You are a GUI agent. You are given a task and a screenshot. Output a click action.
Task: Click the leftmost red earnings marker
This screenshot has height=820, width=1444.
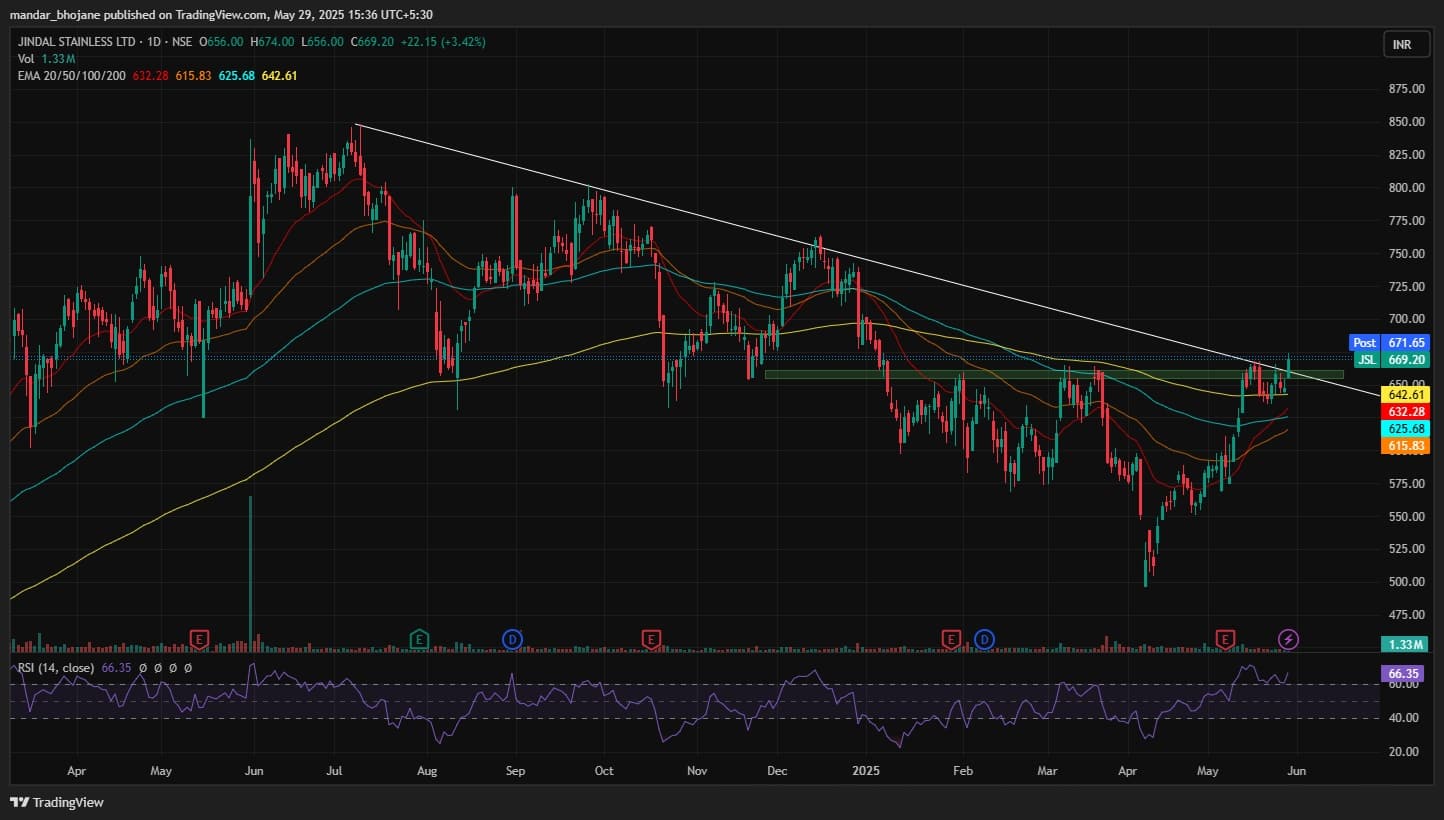[200, 638]
